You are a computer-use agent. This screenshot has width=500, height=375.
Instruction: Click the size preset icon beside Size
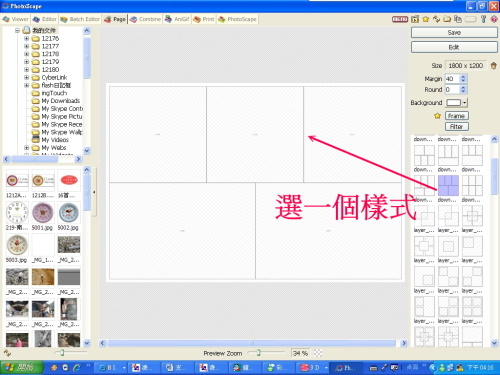click(494, 66)
